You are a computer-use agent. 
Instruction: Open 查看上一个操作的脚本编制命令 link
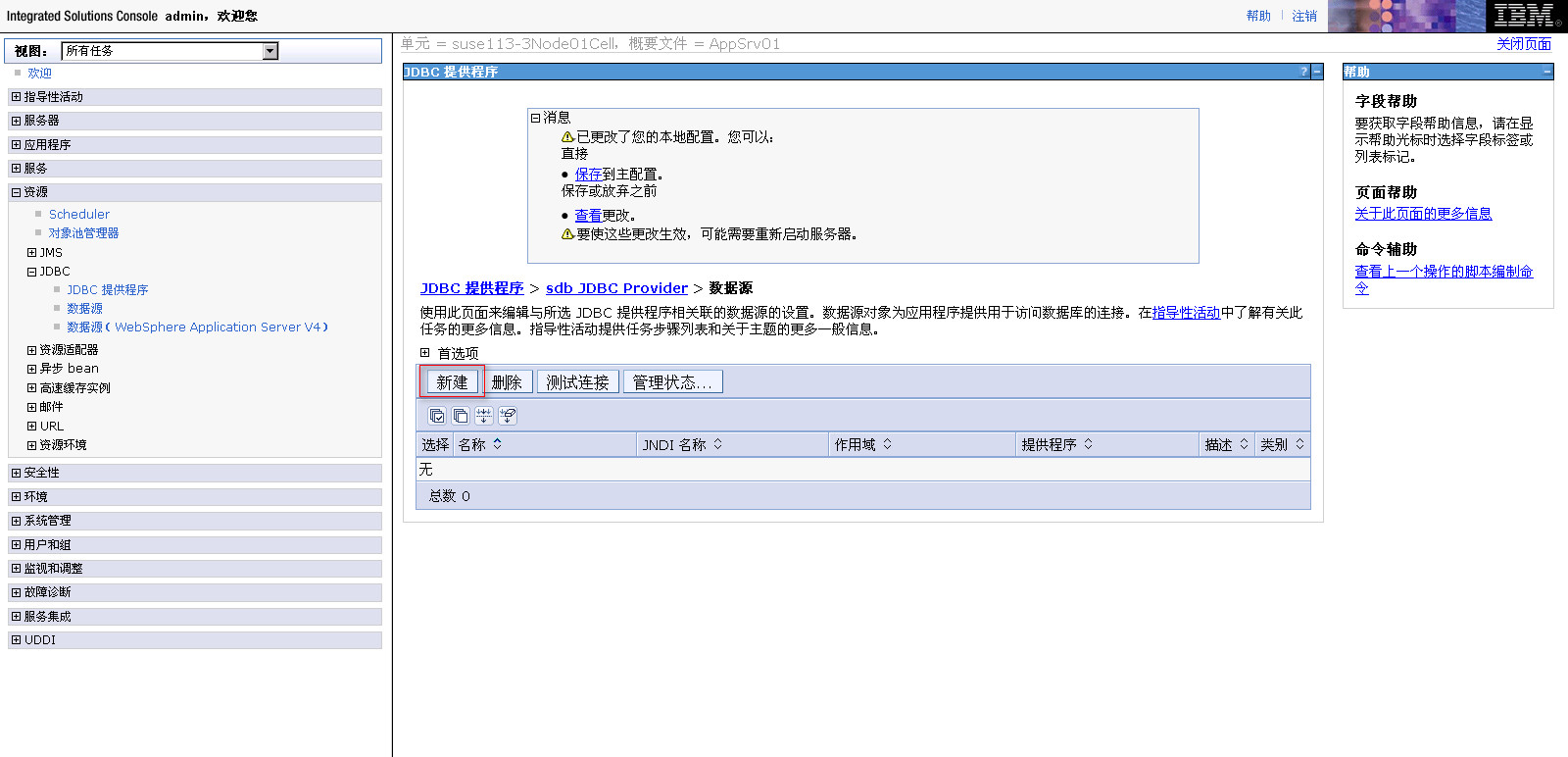coord(1444,279)
